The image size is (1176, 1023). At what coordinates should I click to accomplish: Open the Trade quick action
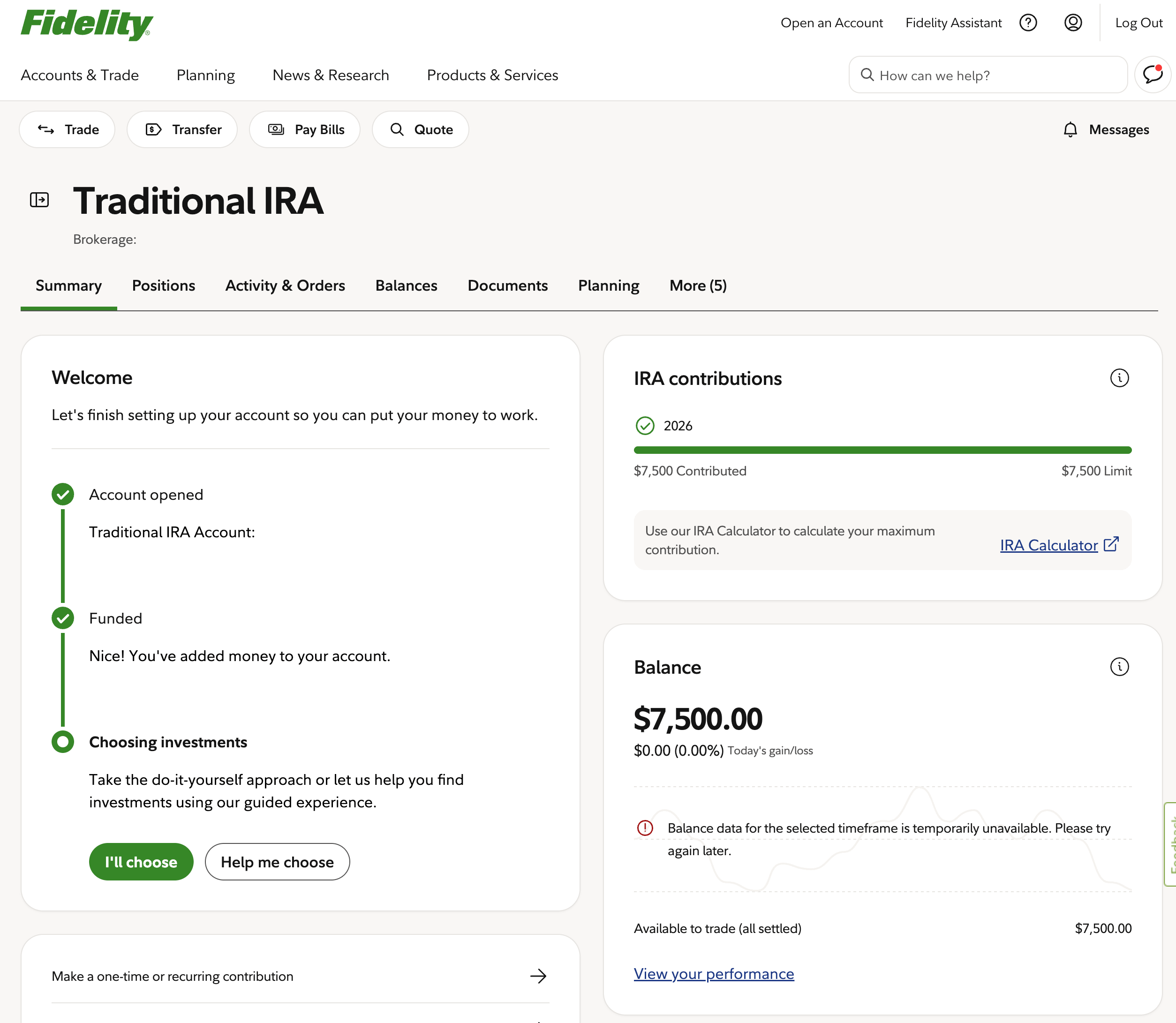[x=68, y=129]
